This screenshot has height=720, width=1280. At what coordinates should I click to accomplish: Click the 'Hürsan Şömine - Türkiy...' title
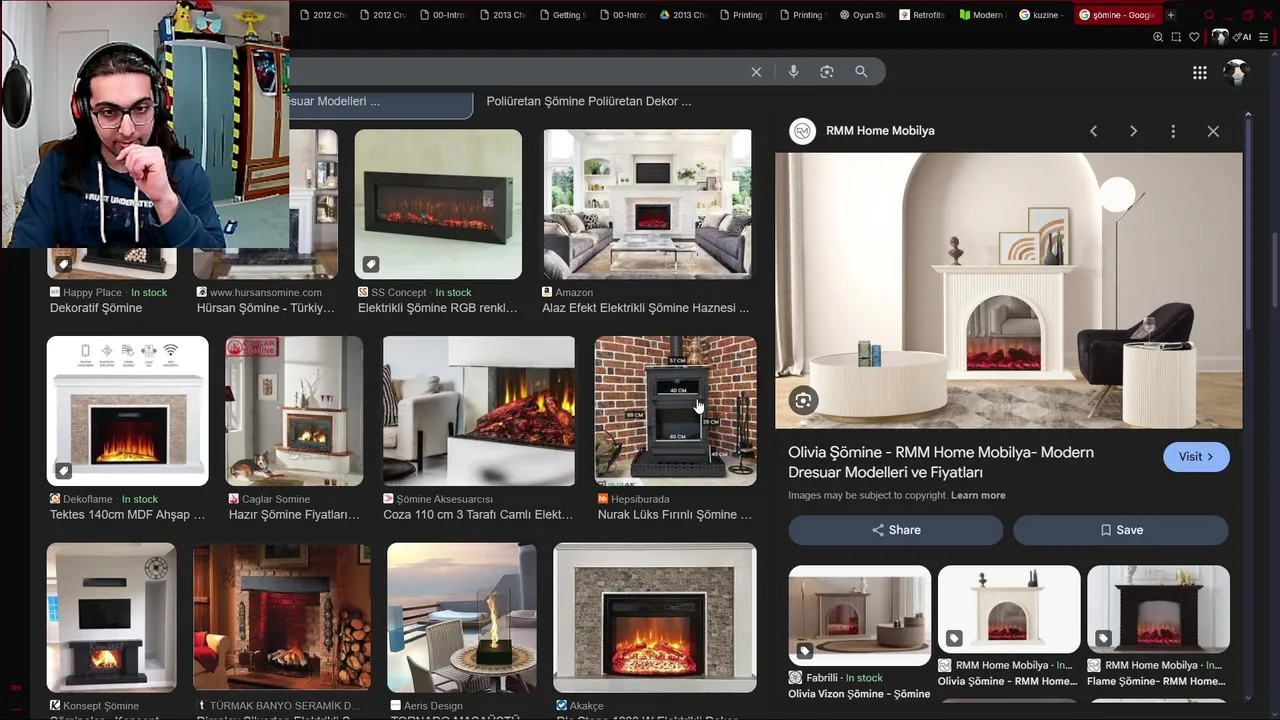click(266, 308)
